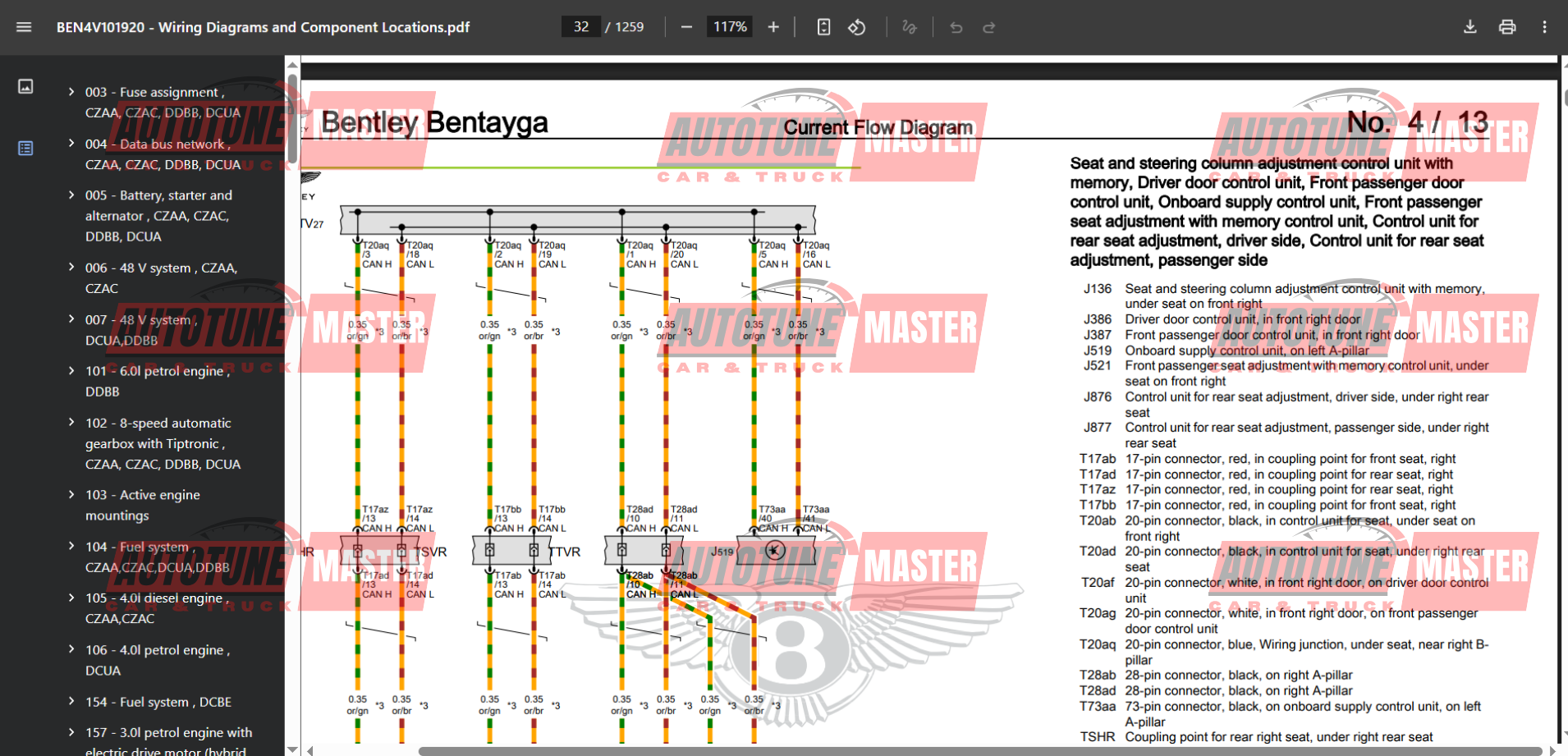Expand the 104 - Fuel system section
Image resolution: width=1568 pixels, height=756 pixels.
pyautogui.click(x=71, y=547)
